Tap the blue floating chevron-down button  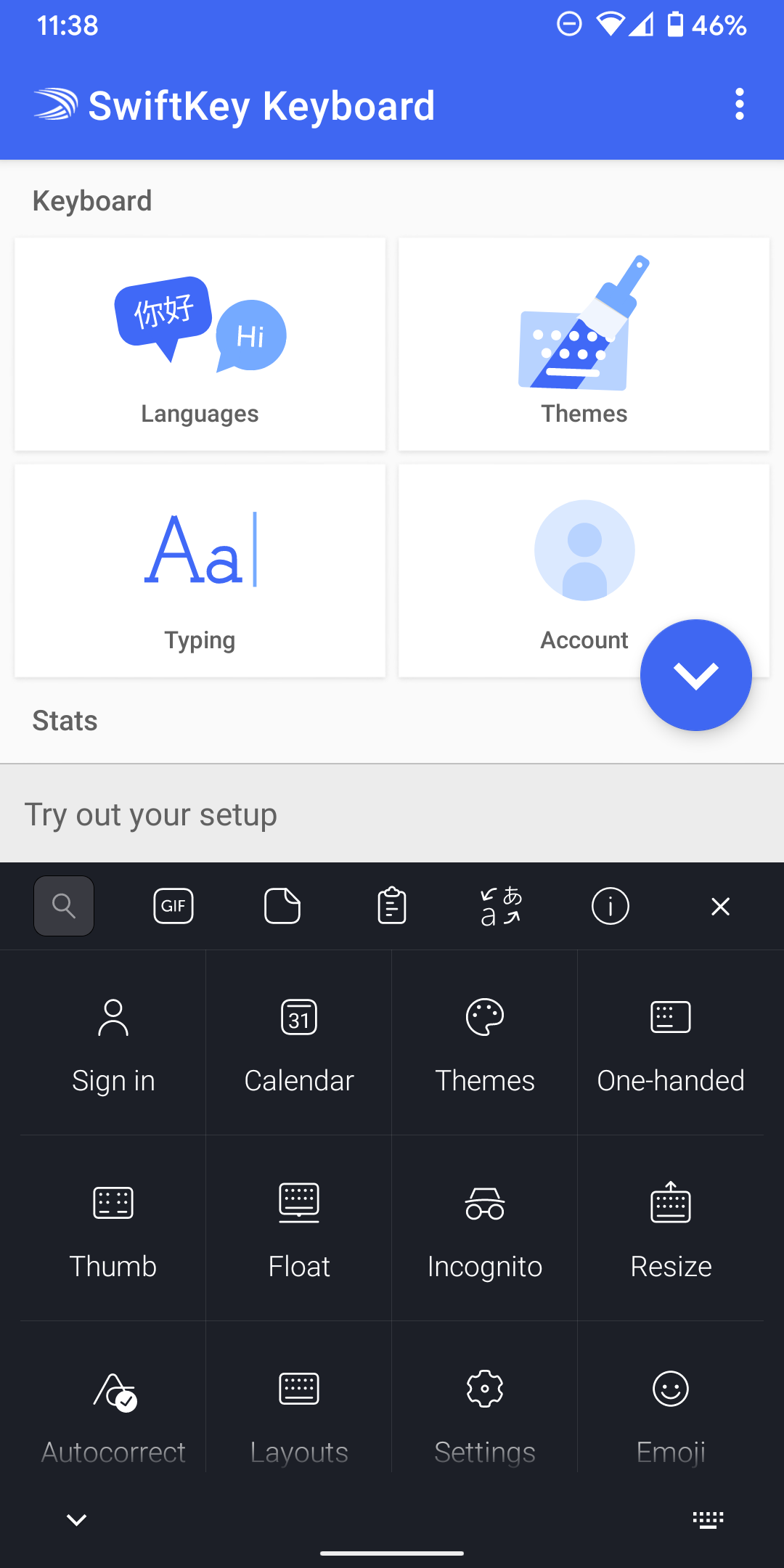click(695, 675)
